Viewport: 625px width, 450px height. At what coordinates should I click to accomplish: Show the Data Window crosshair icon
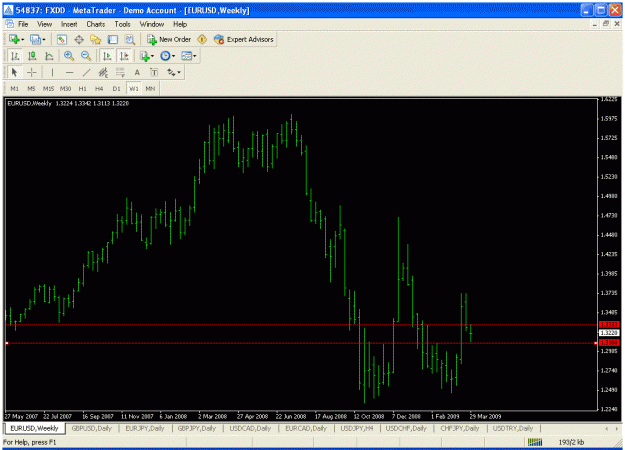click(x=79, y=39)
